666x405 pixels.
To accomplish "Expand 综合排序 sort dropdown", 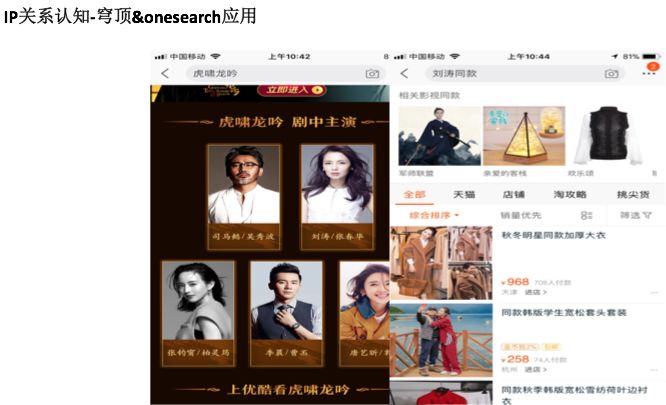I will click(x=434, y=215).
